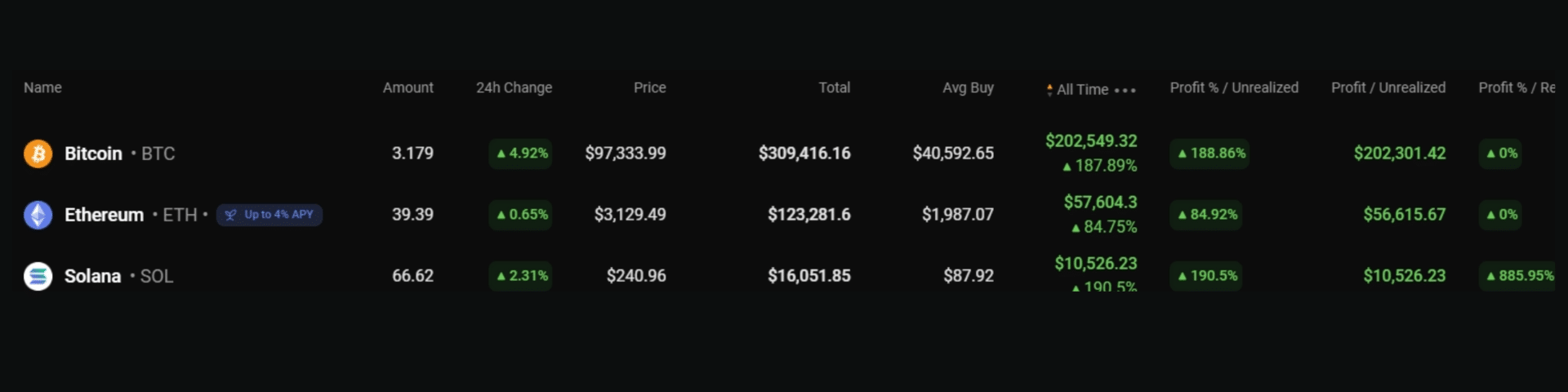
Task: Click the Amount column header
Action: pos(408,87)
